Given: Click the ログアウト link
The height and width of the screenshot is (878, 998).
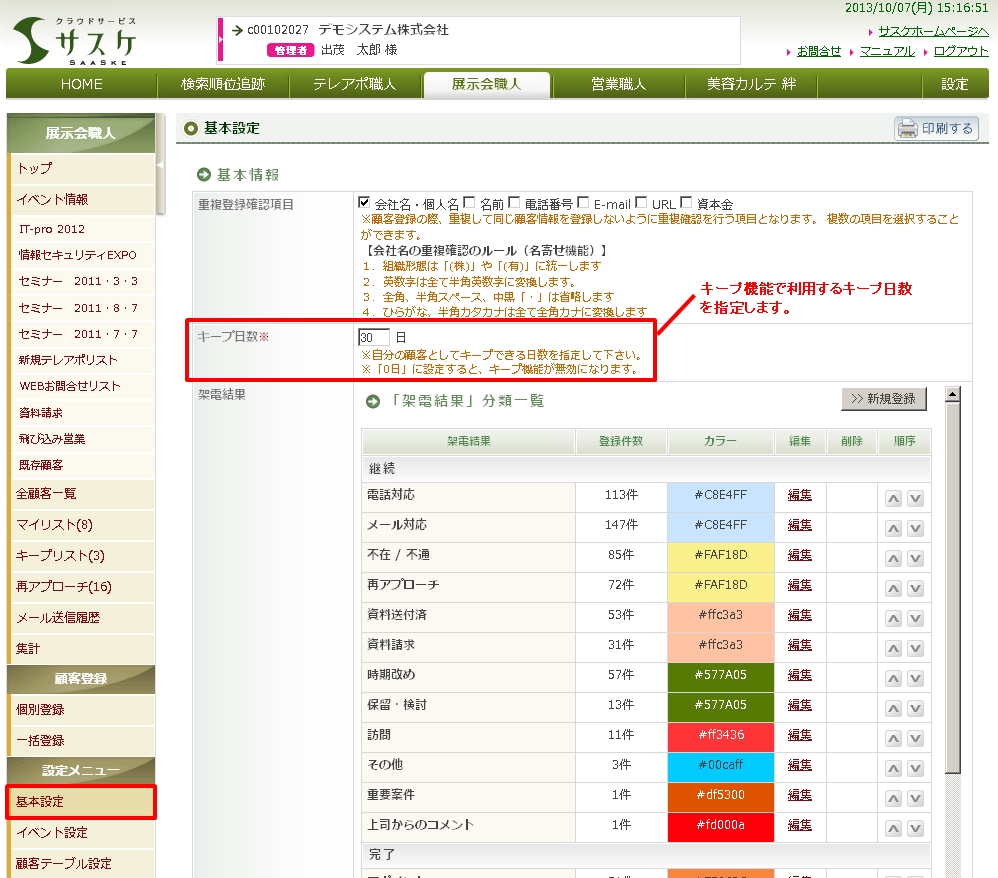Looking at the screenshot, I should (x=961, y=51).
